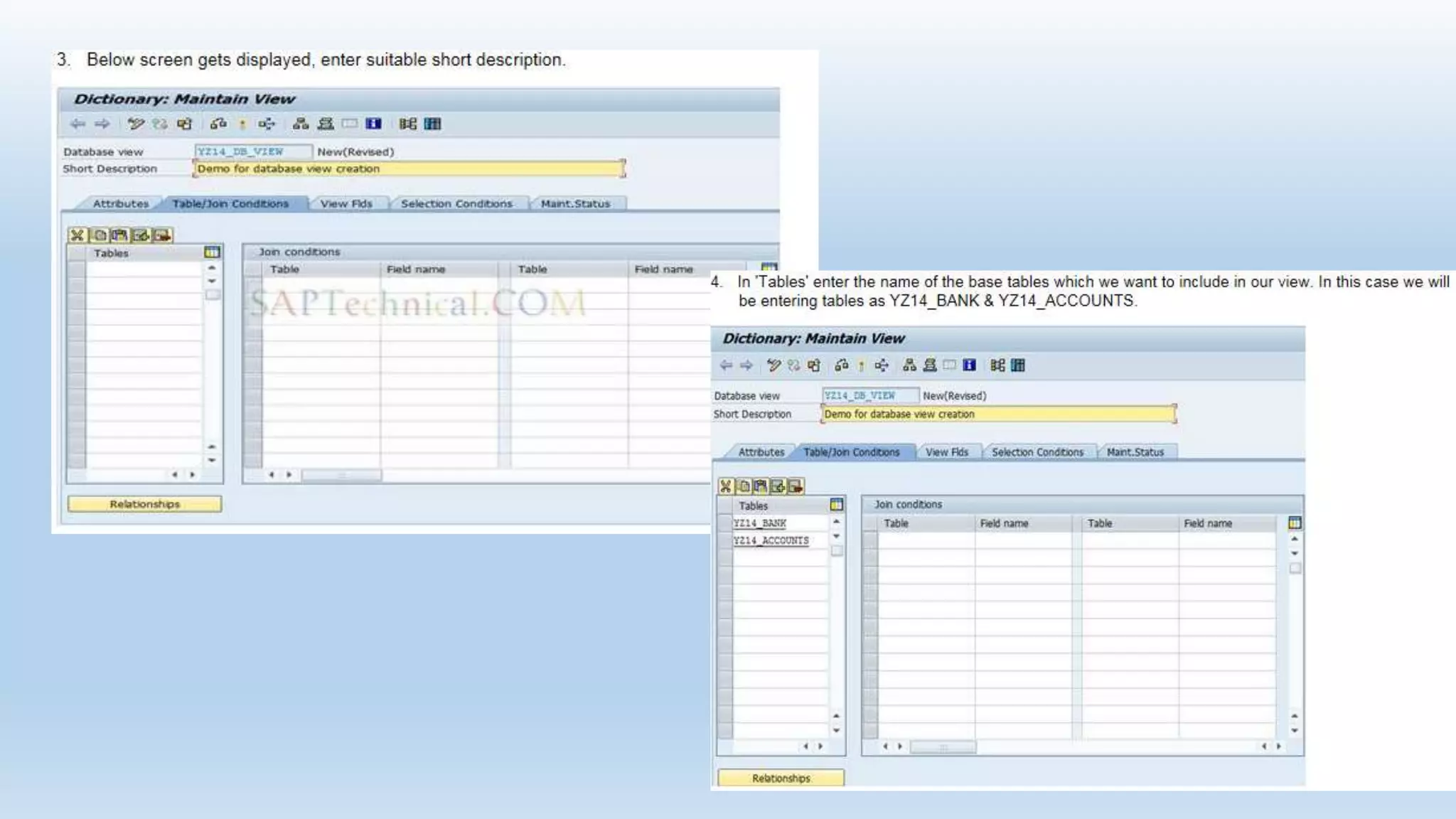Viewport: 1456px width, 819px height.
Task: Switch to View Flds tab in step 4 screen
Action: coord(946,452)
